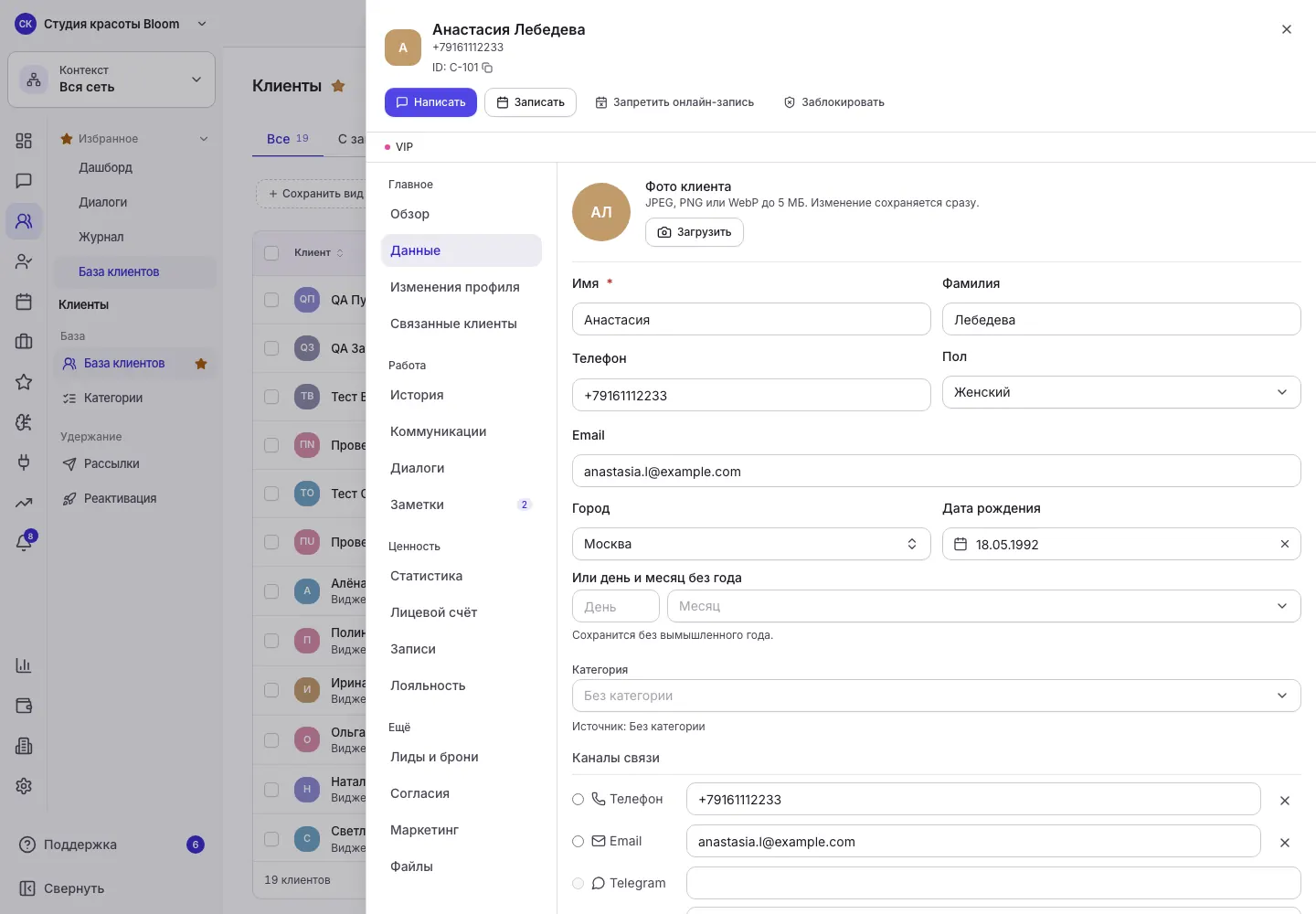
Task: Open the Город combo box showing Москва
Action: (751, 544)
